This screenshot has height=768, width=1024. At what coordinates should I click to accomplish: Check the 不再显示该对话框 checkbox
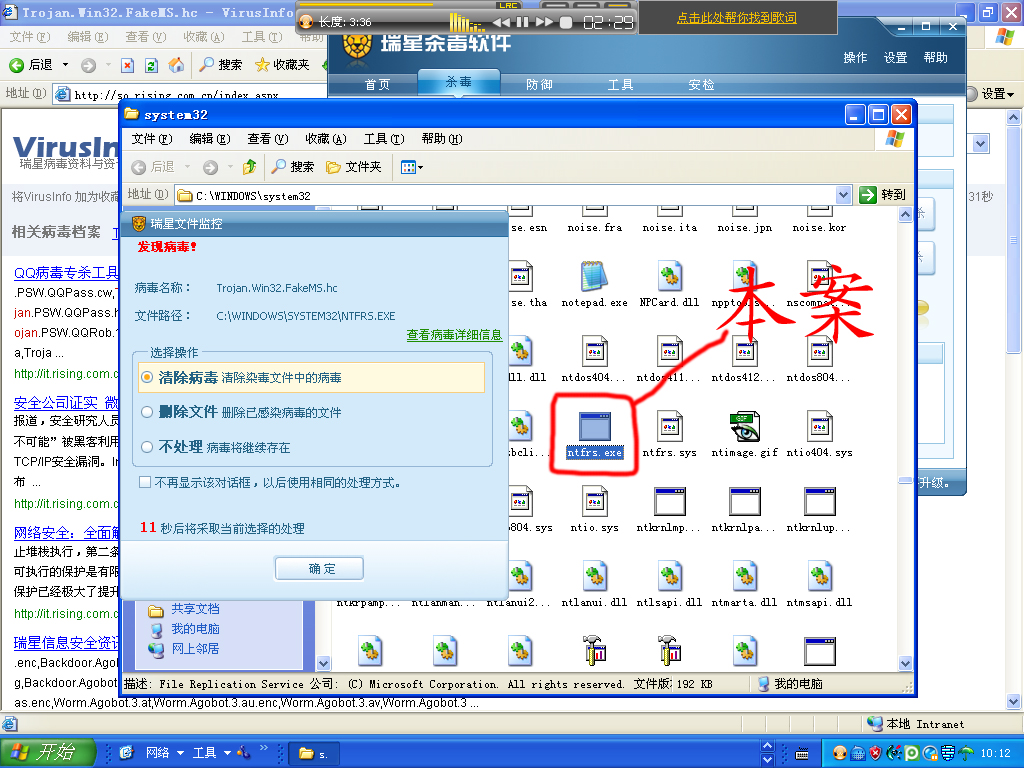tap(145, 482)
